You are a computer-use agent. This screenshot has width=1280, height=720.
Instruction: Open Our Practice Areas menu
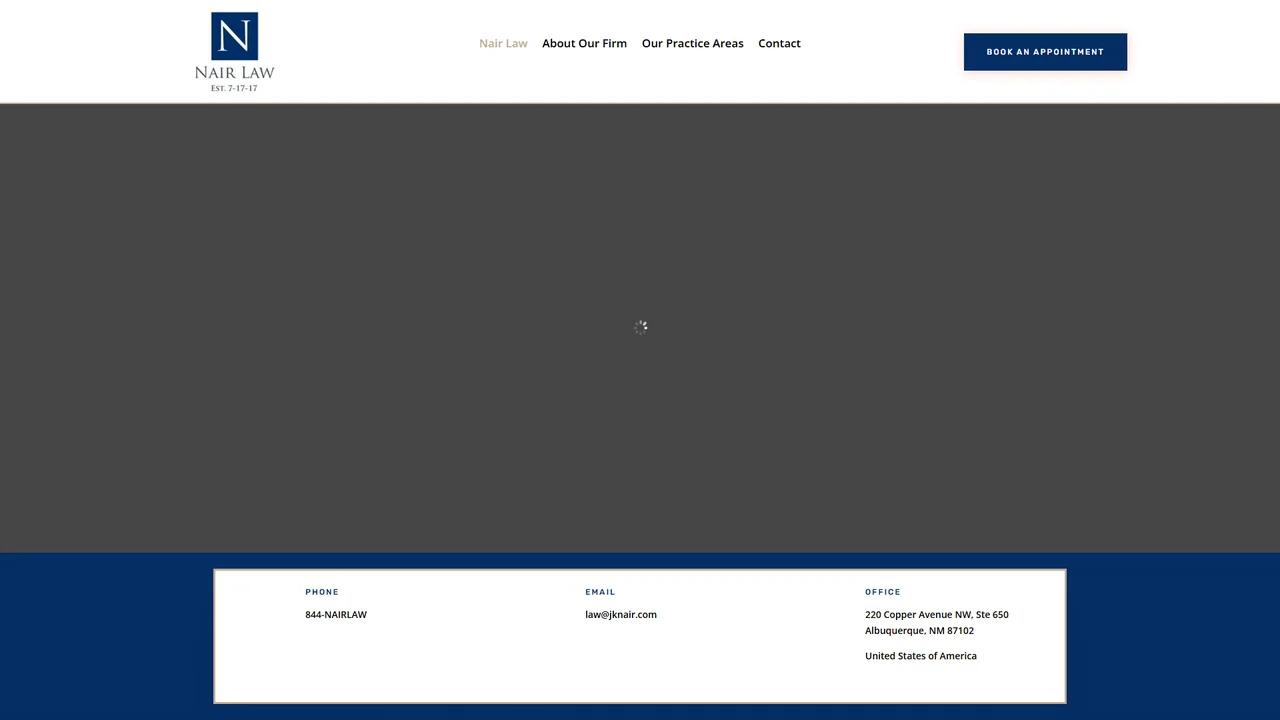(x=692, y=43)
